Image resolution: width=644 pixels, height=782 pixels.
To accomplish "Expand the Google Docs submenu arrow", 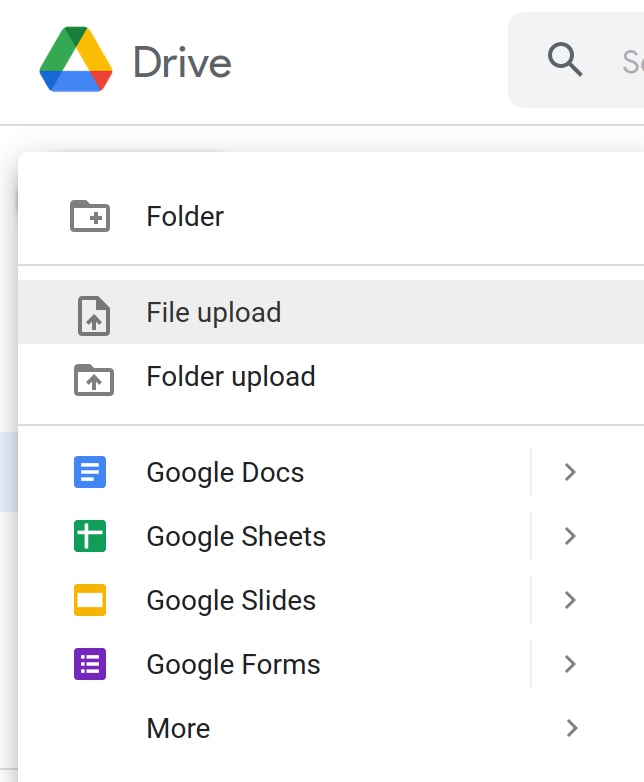I will tap(570, 472).
